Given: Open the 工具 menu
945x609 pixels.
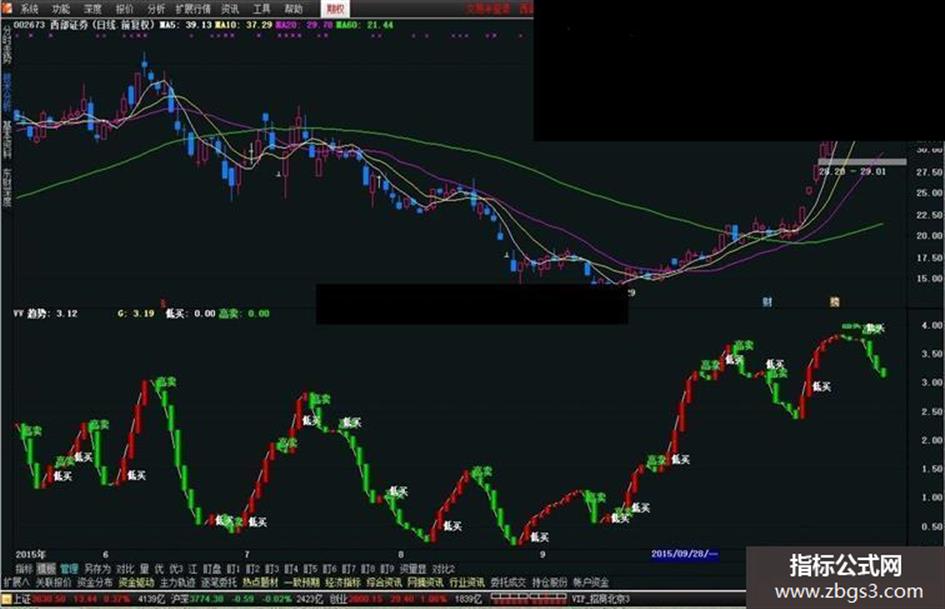Looking at the screenshot, I should [x=262, y=8].
